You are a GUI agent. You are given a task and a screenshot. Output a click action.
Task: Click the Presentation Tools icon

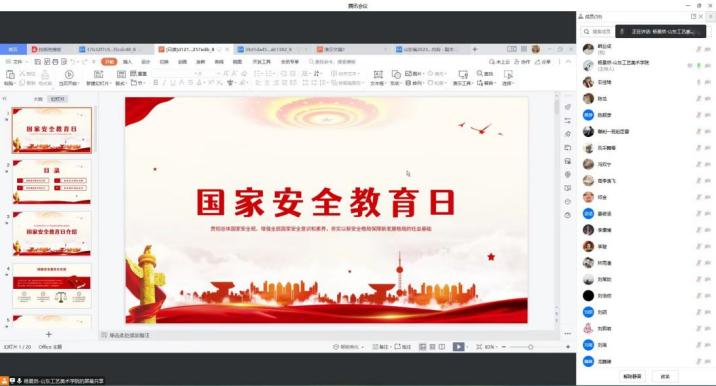pos(463,74)
